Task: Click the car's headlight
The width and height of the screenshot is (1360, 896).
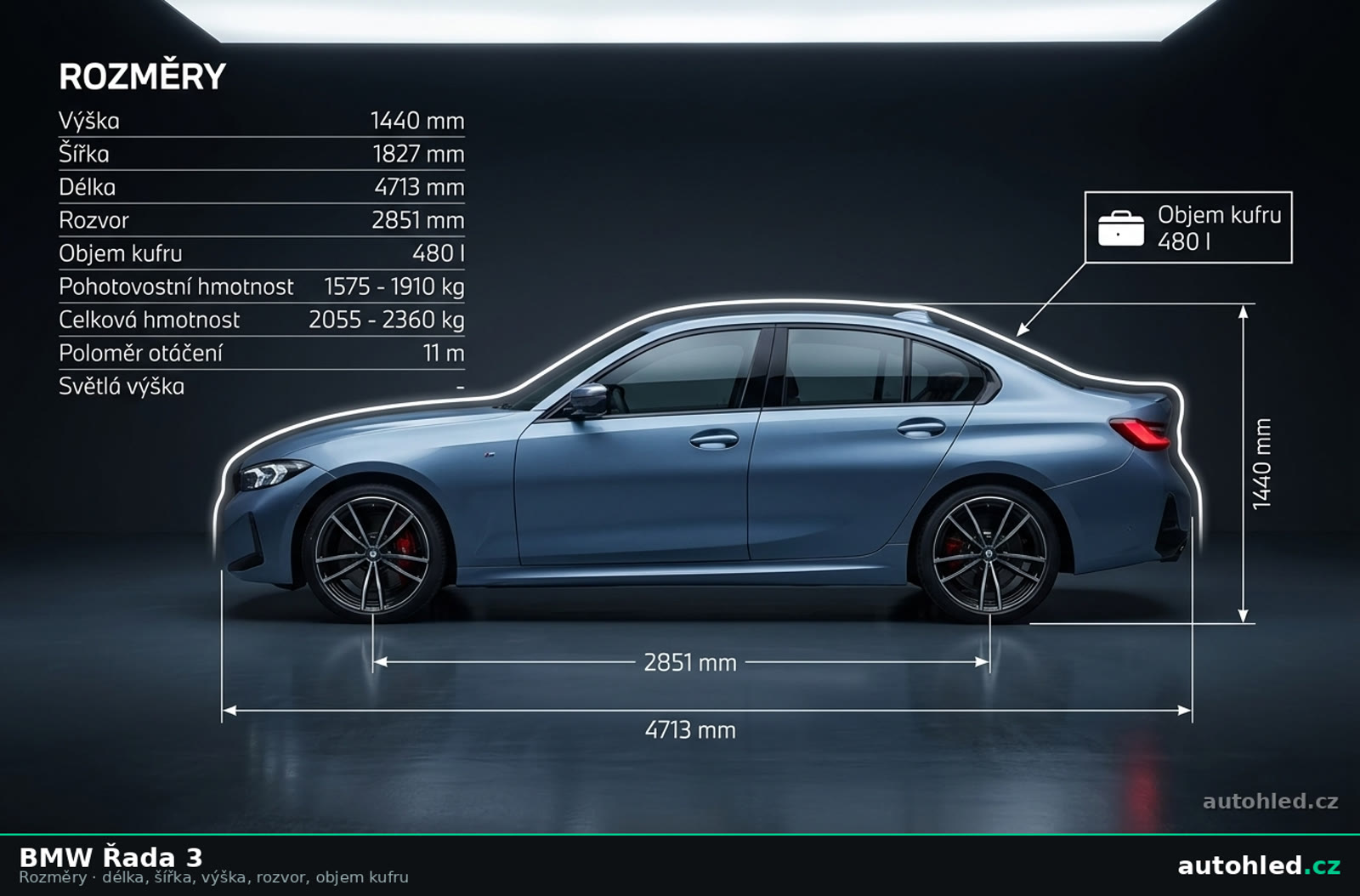Action: 272,474
